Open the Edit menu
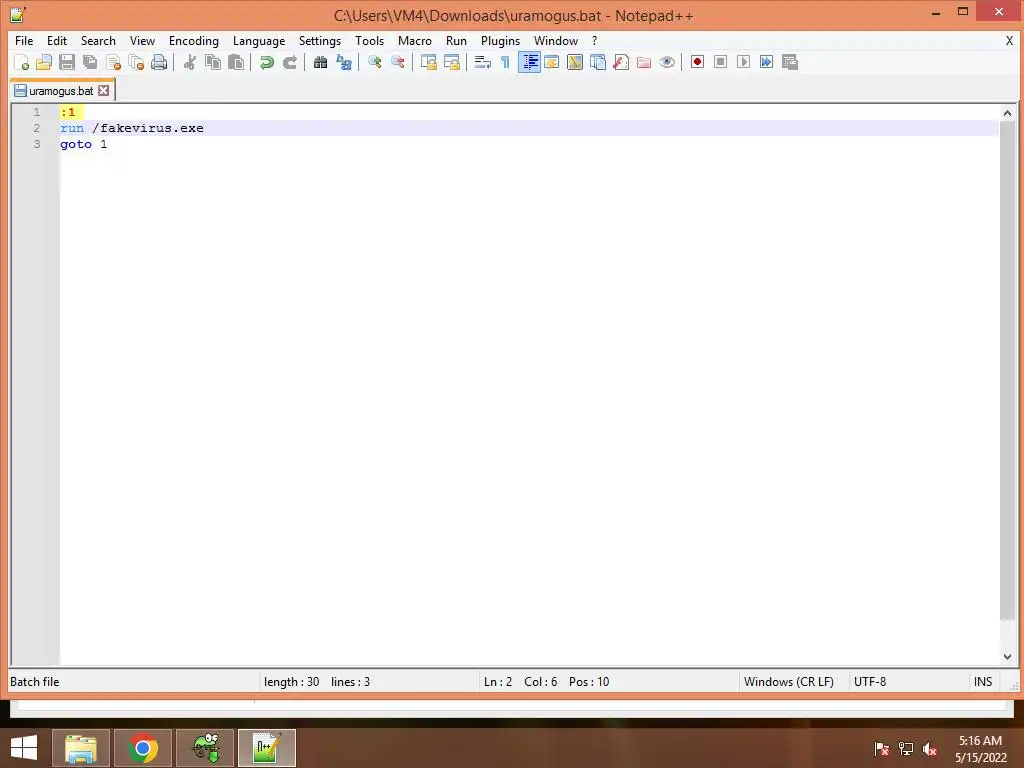Screen dimensions: 1024x768 click(57, 40)
